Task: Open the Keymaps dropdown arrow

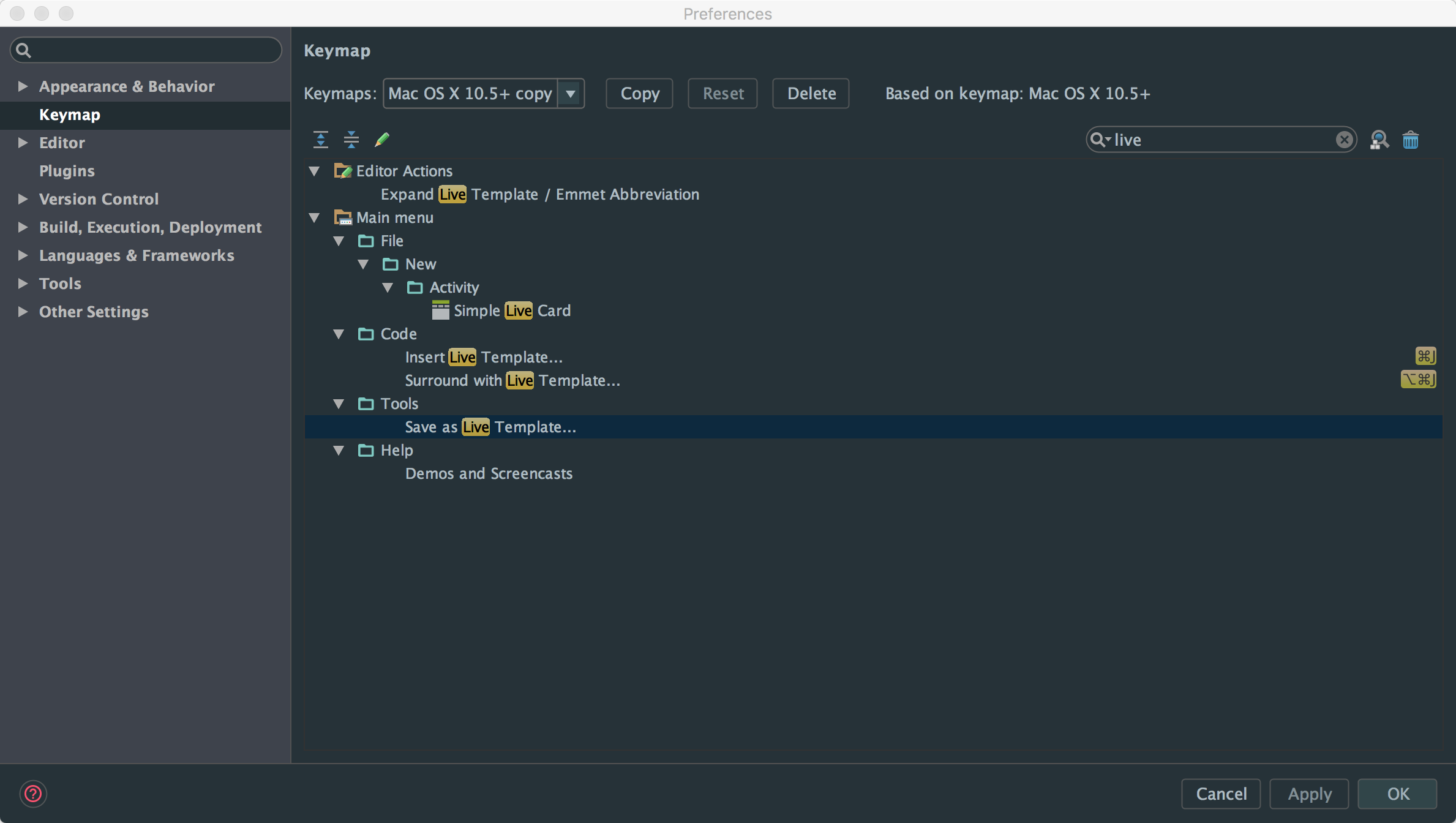Action: click(571, 94)
